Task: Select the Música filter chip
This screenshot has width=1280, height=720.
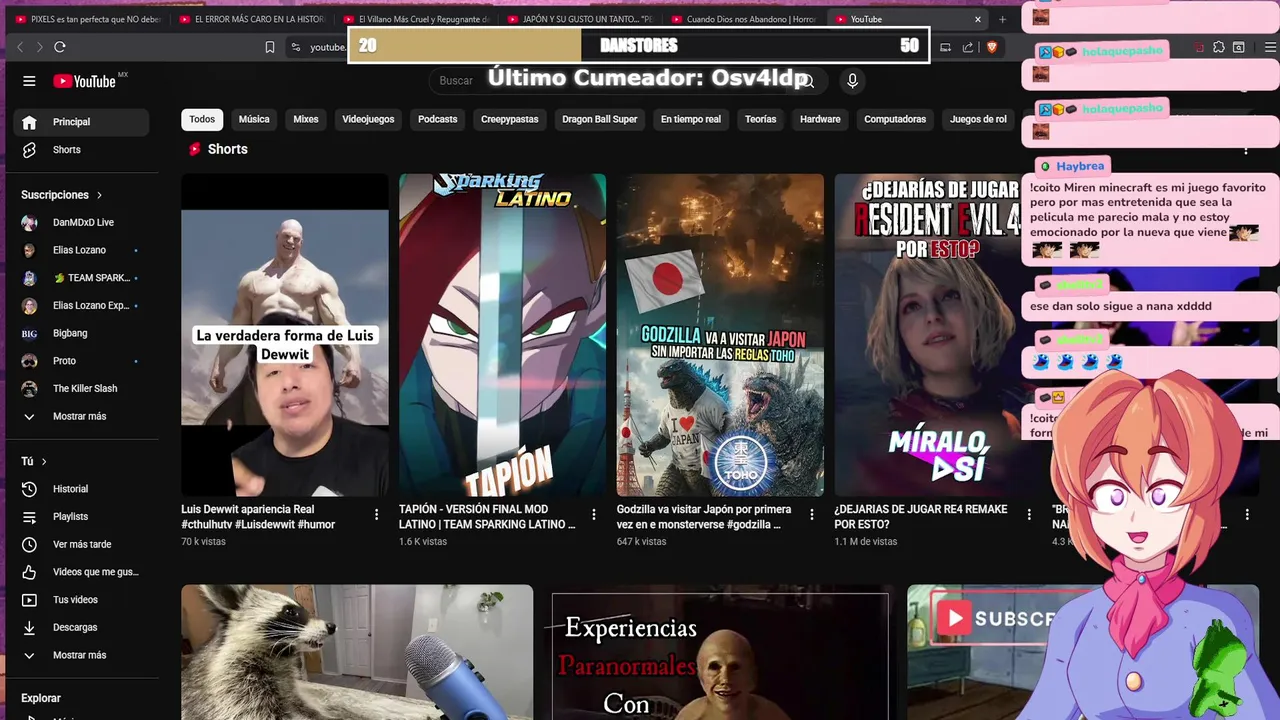Action: [254, 119]
